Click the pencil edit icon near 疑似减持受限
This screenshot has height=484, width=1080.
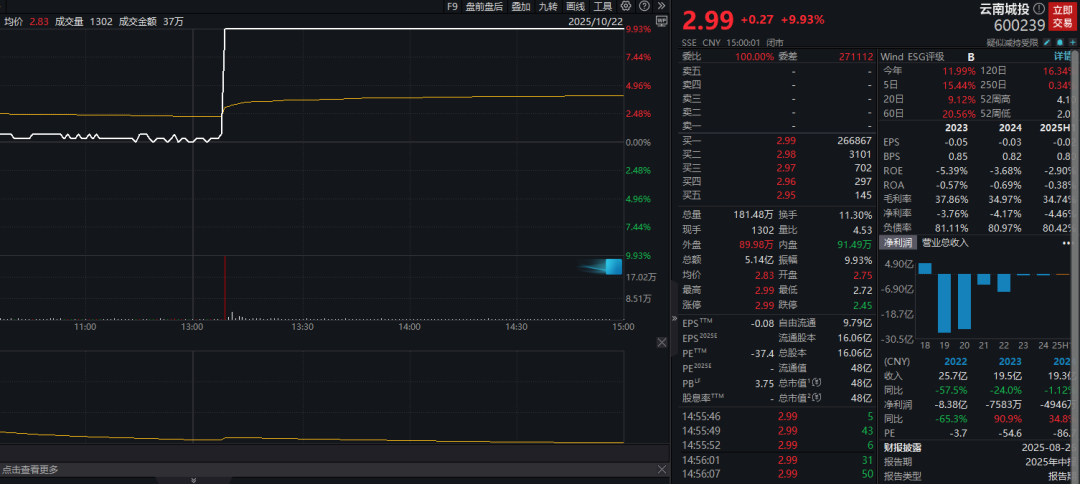(1048, 43)
